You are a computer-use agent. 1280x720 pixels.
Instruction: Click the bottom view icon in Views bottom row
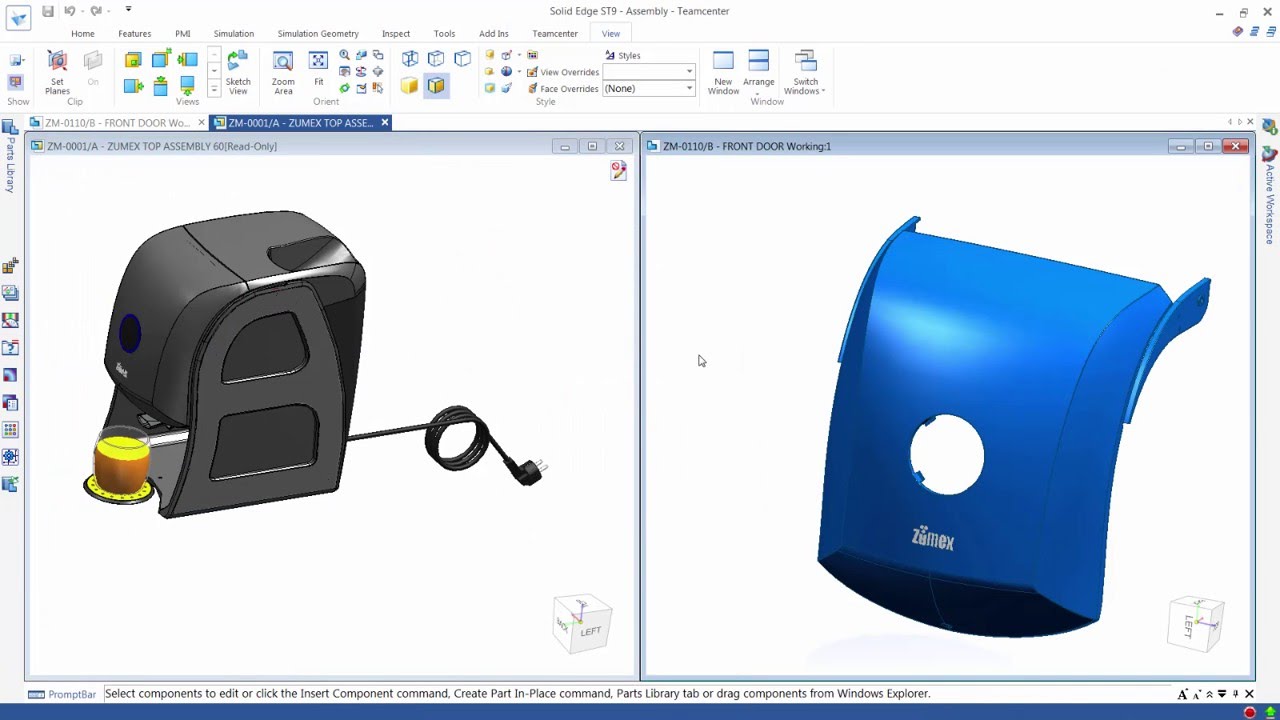187,86
